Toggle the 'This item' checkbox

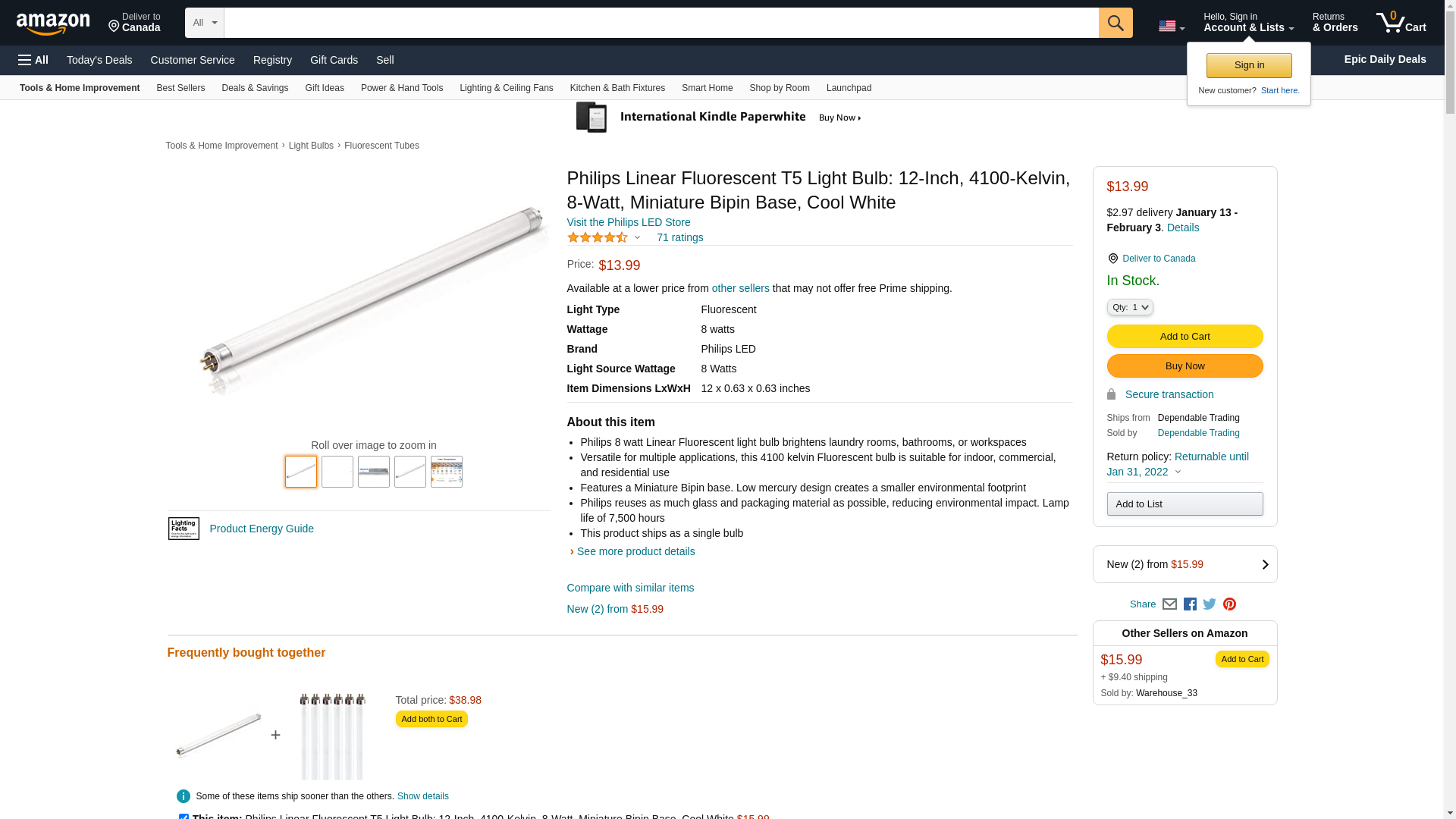click(x=184, y=816)
